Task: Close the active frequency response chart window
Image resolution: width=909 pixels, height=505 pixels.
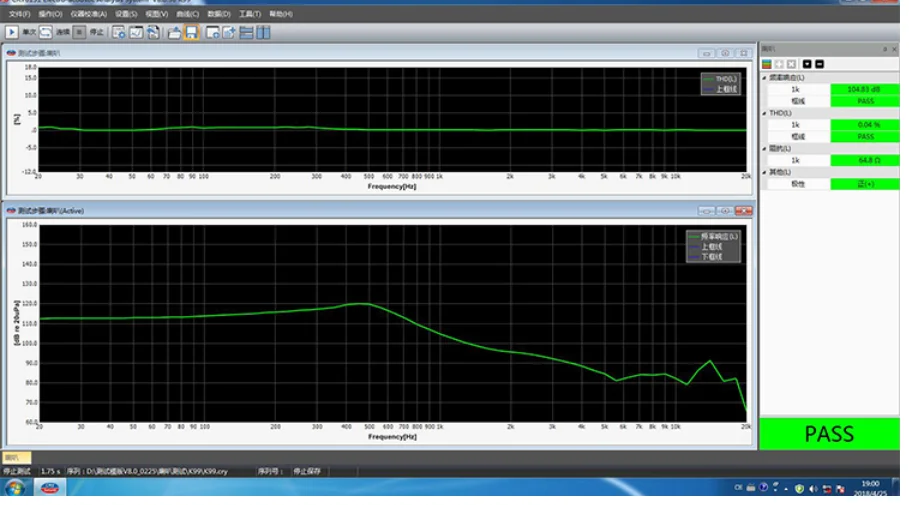Action: pyautogui.click(x=743, y=211)
